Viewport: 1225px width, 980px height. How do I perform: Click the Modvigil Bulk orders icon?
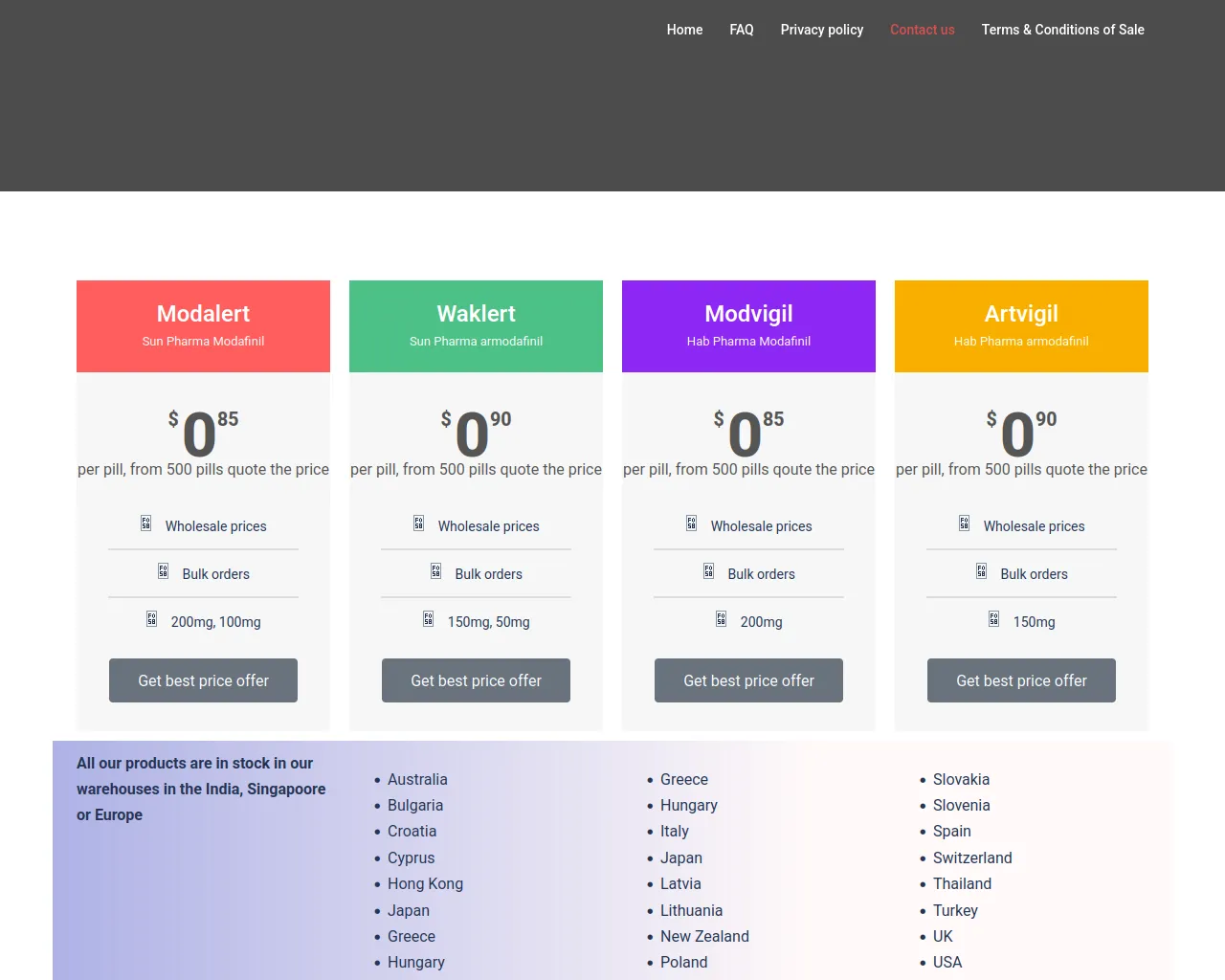[708, 571]
